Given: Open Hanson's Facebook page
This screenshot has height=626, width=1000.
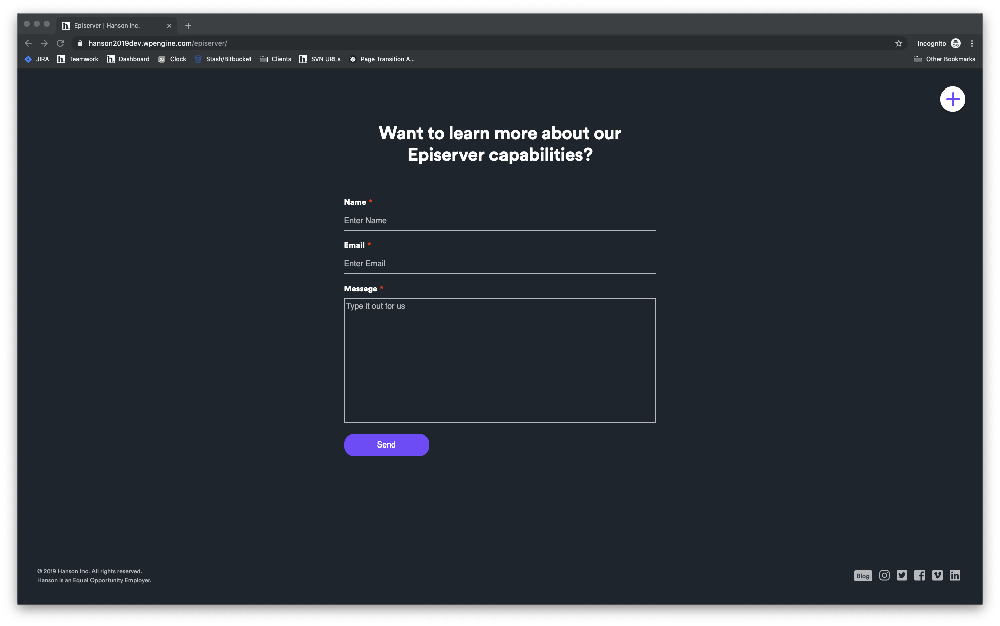Looking at the screenshot, I should coord(919,576).
